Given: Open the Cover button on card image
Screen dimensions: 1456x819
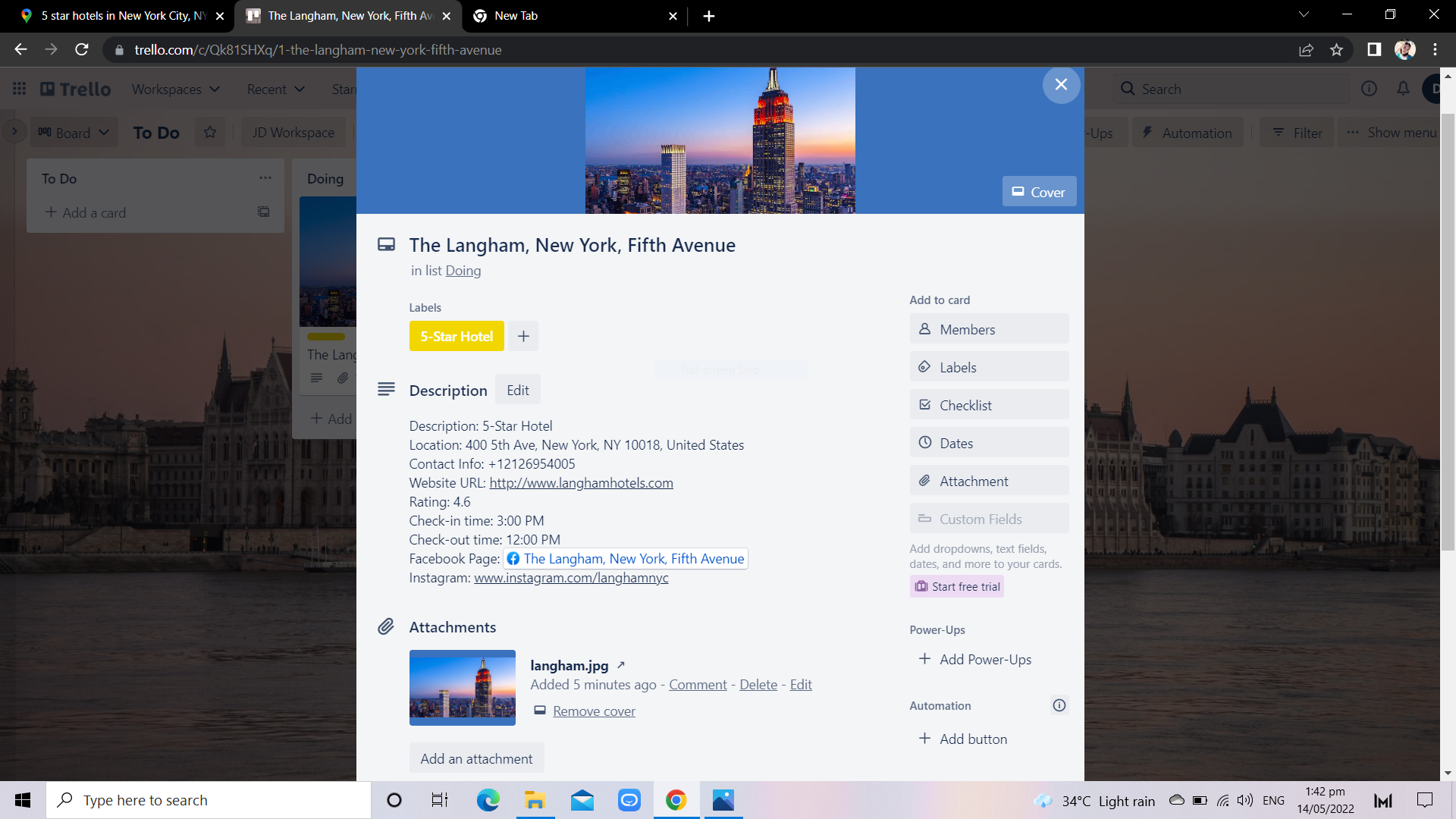Looking at the screenshot, I should point(1039,192).
